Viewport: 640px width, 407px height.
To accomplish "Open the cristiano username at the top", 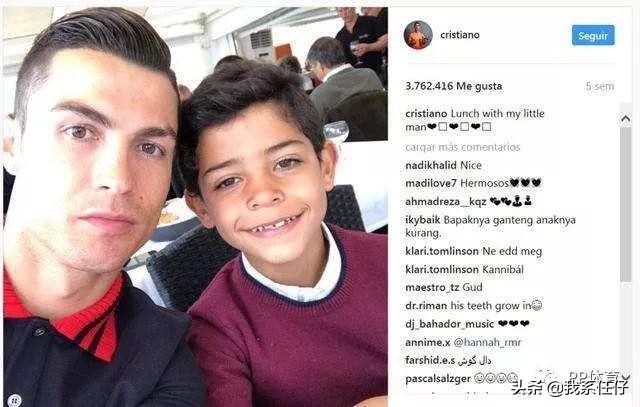I will [x=460, y=35].
